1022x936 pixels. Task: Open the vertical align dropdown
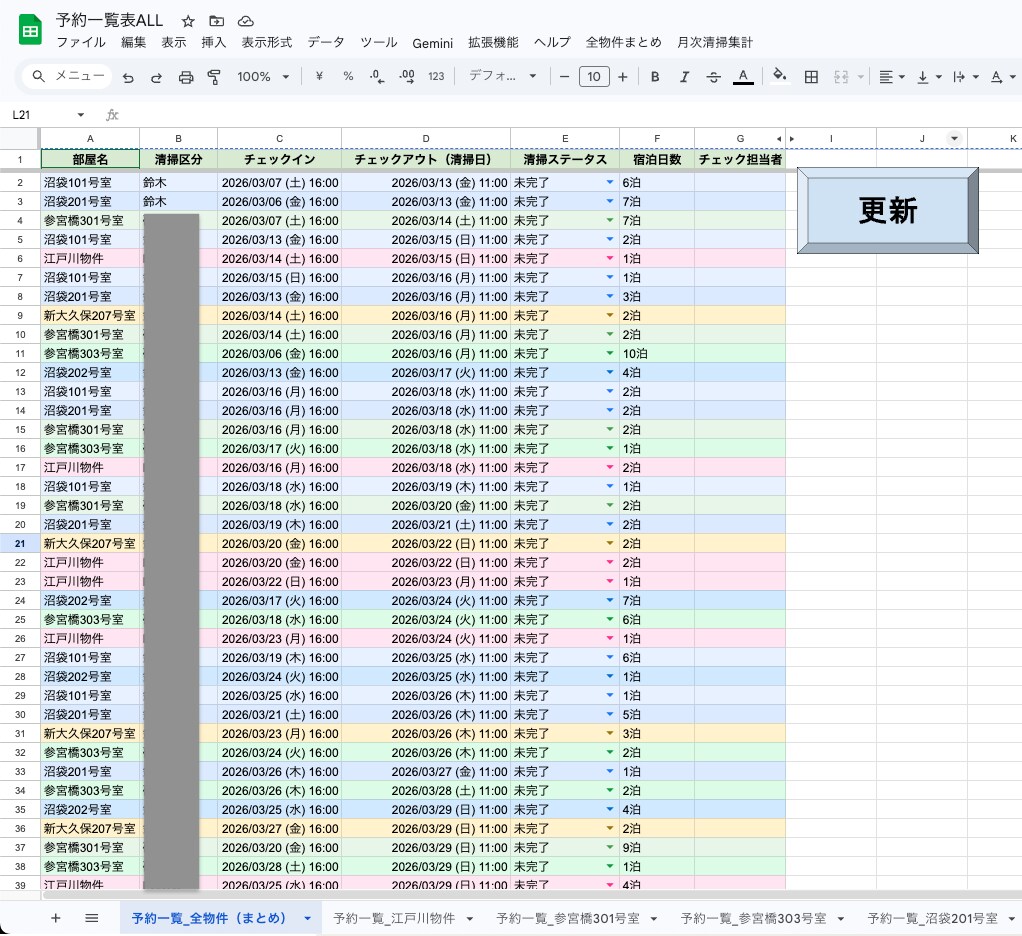pos(929,77)
